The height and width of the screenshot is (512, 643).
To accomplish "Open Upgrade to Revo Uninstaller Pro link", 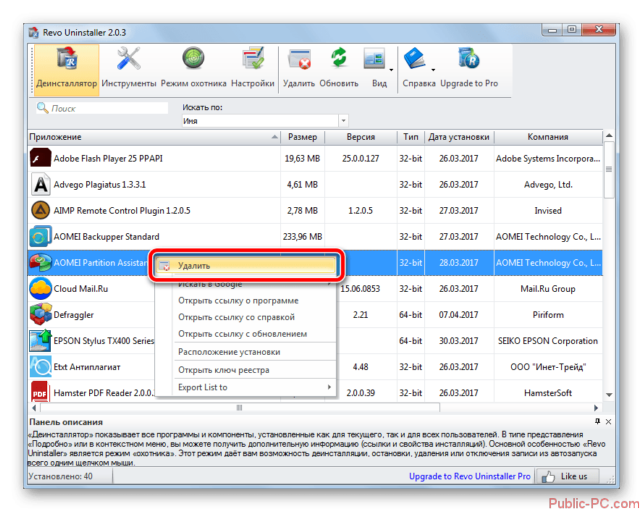I will [x=470, y=476].
